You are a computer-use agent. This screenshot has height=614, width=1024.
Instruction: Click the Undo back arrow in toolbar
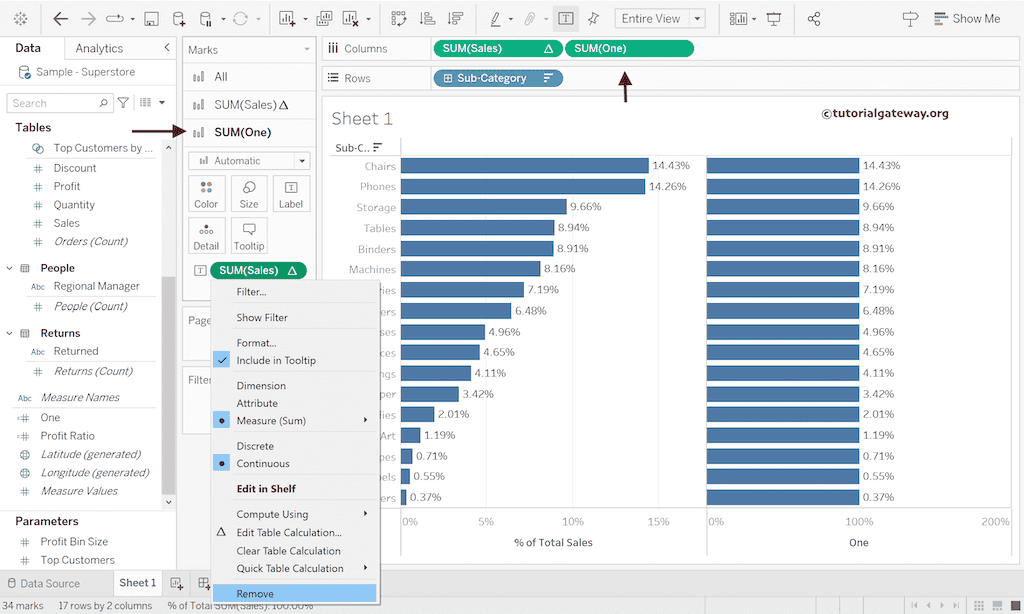61,19
